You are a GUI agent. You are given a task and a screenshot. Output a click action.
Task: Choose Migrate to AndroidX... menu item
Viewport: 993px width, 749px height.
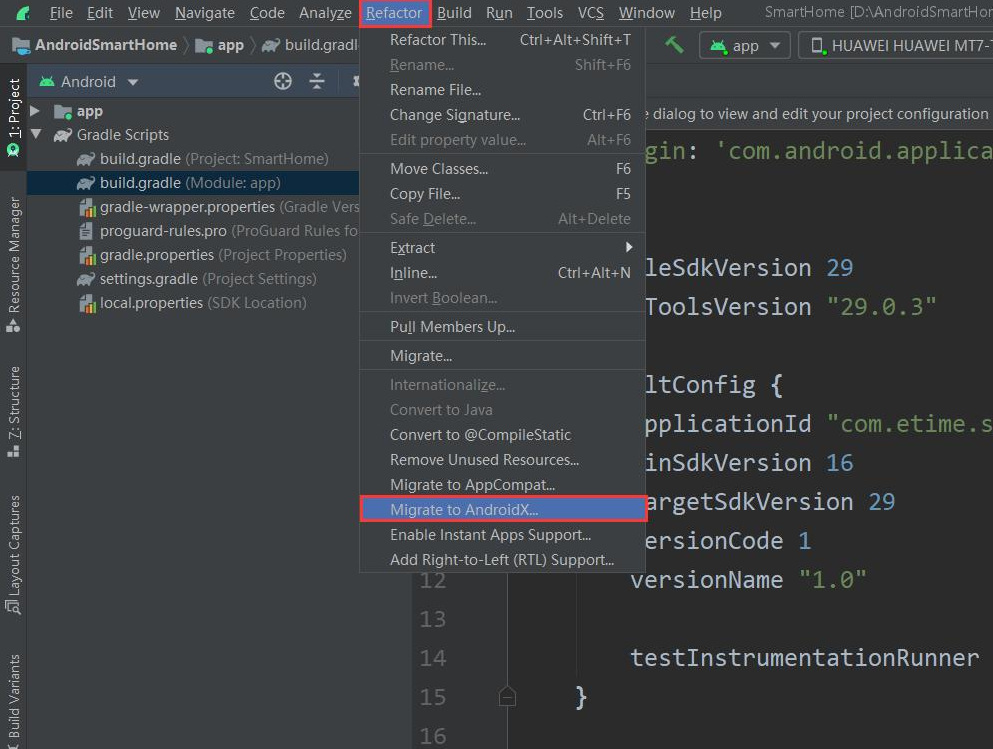(x=503, y=509)
